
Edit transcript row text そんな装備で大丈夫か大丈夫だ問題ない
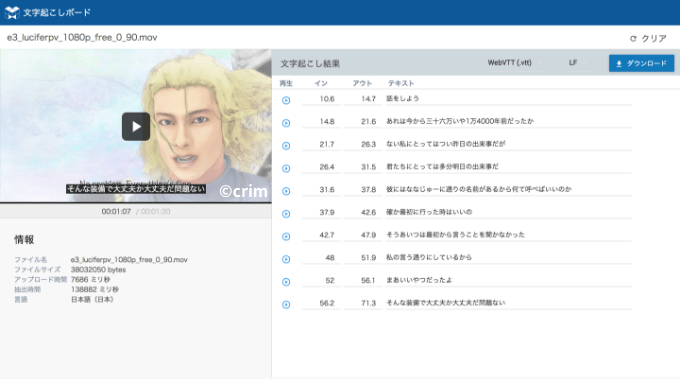(508, 303)
